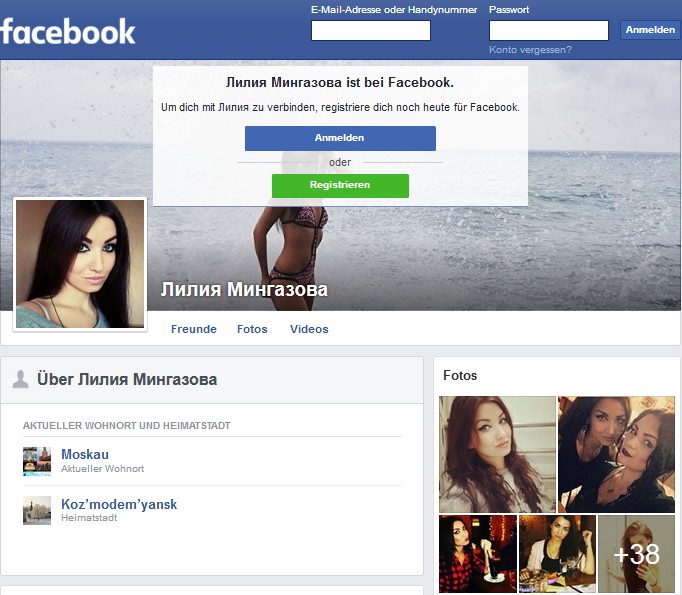
Task: Click the Moskau city thumbnail icon
Action: click(x=37, y=461)
